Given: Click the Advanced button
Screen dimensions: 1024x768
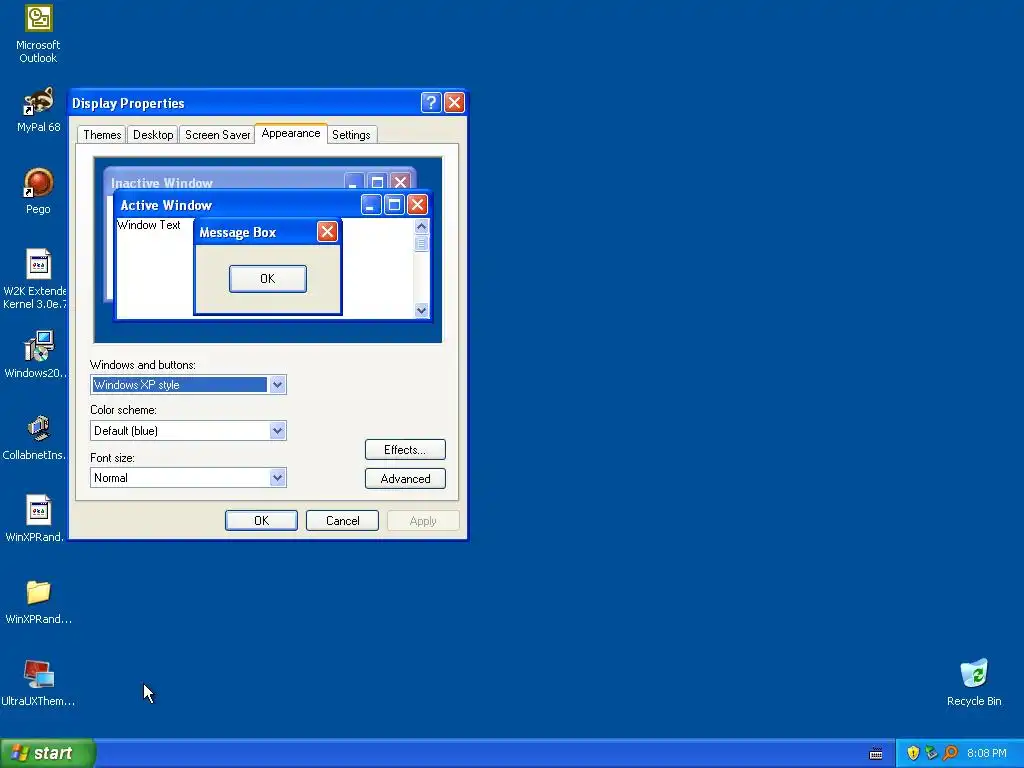Looking at the screenshot, I should pos(405,479).
